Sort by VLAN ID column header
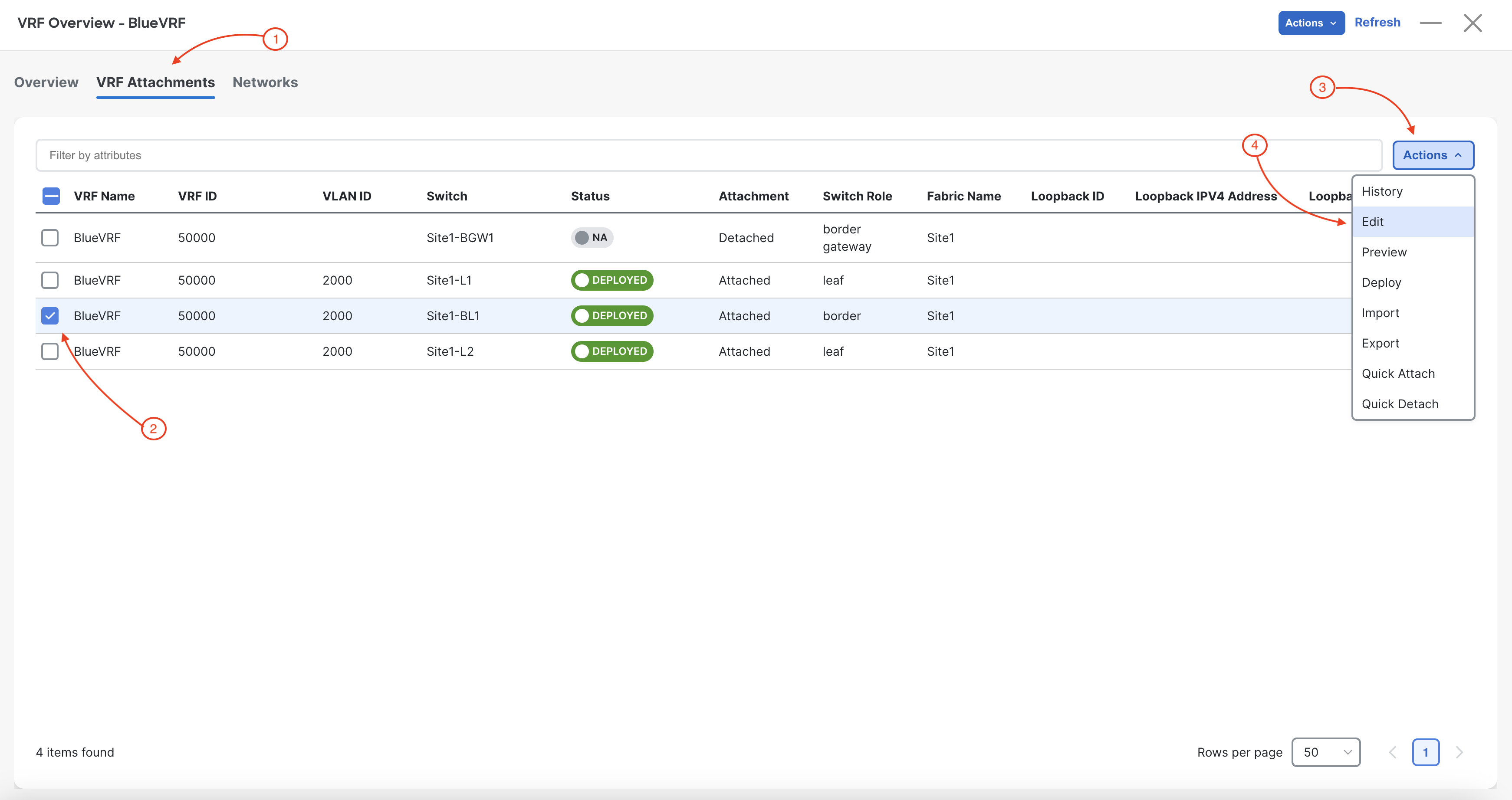The image size is (1512, 800). click(347, 196)
